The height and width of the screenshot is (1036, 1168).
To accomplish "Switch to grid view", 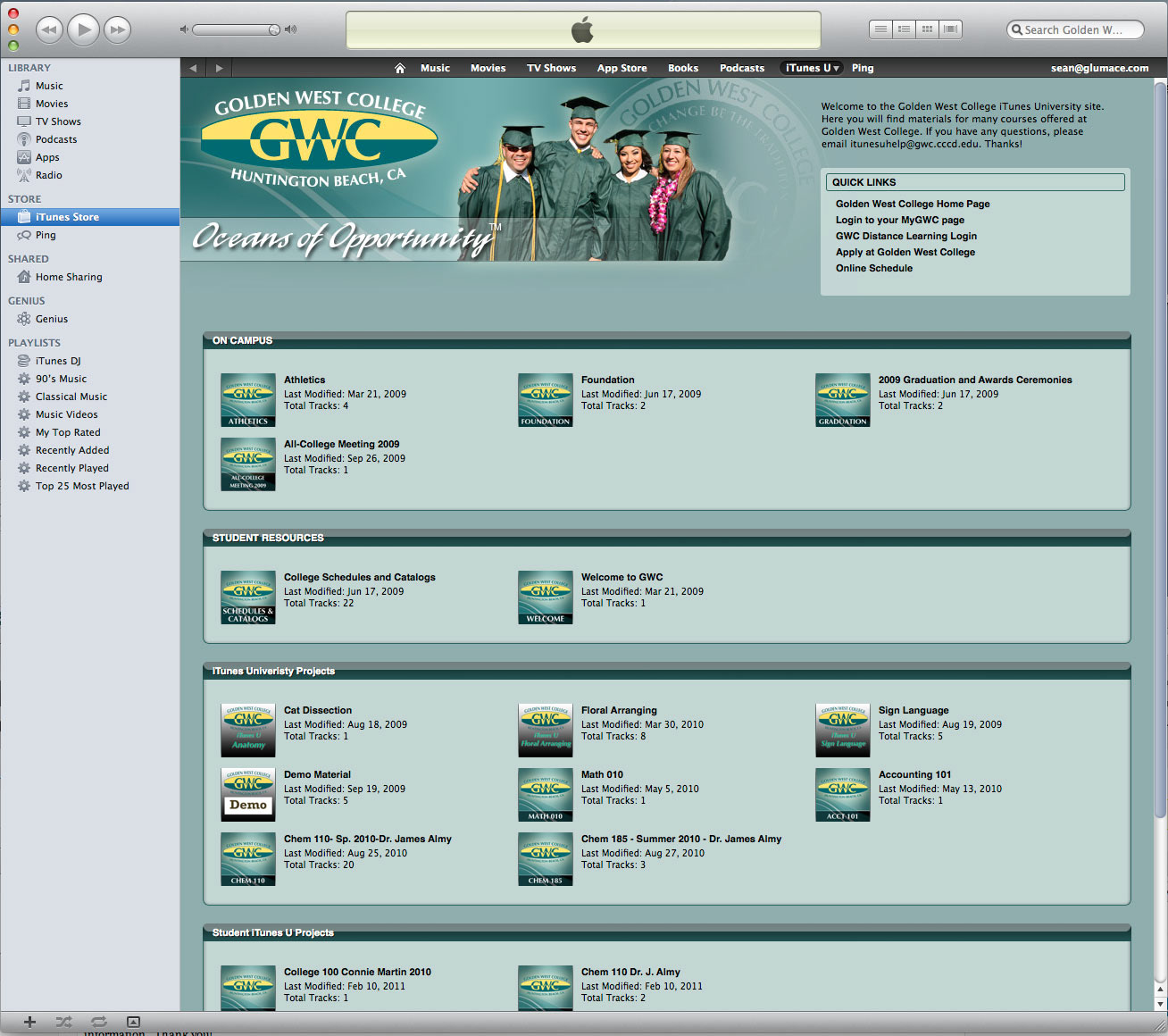I will coord(928,29).
